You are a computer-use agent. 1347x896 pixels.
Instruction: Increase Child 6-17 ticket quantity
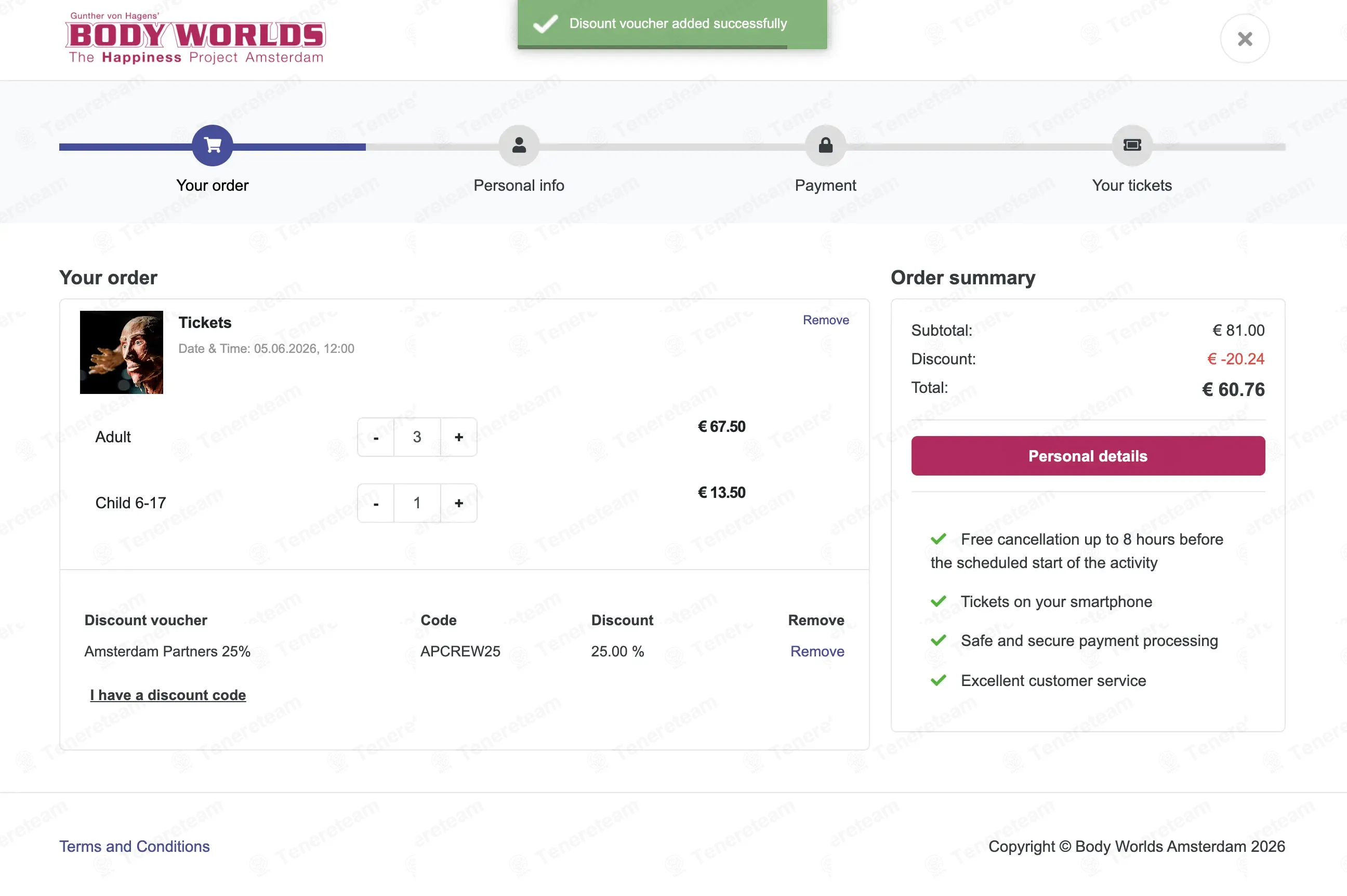click(x=459, y=503)
